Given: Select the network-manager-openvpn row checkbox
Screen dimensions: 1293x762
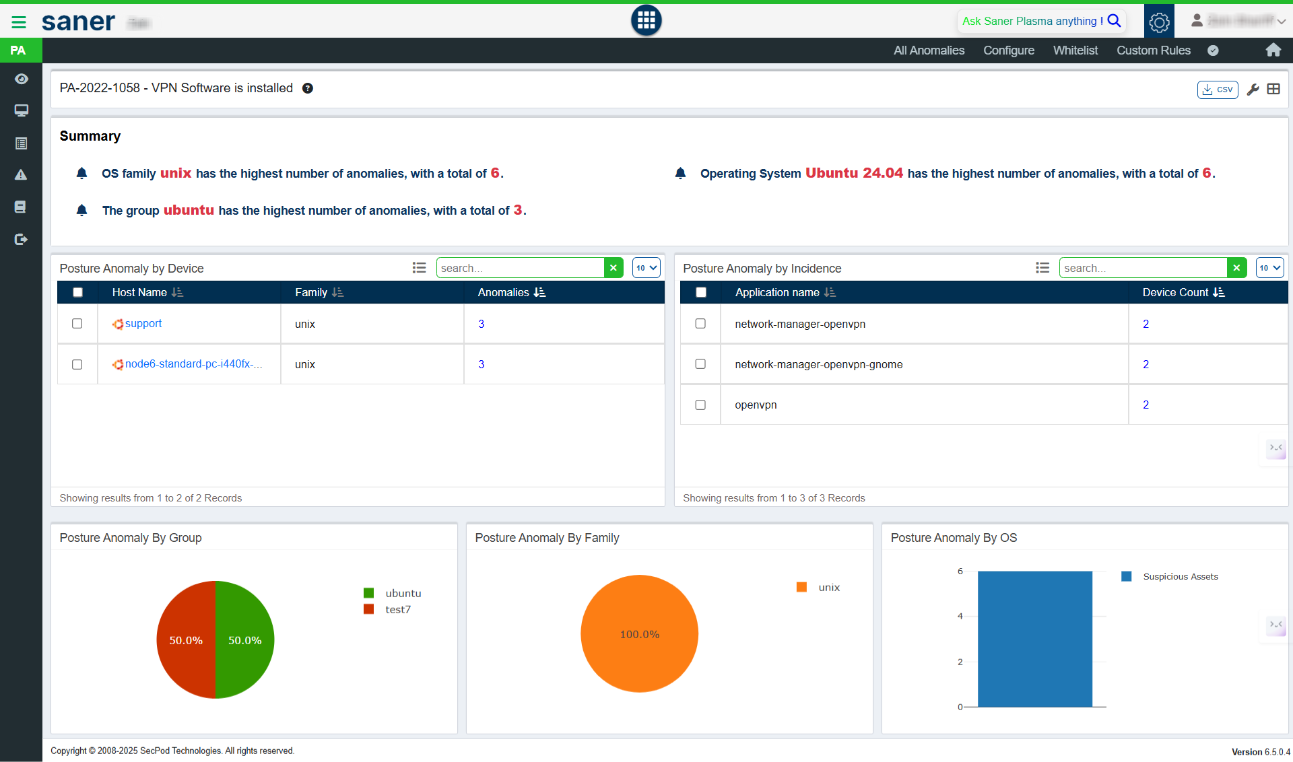Looking at the screenshot, I should (700, 324).
